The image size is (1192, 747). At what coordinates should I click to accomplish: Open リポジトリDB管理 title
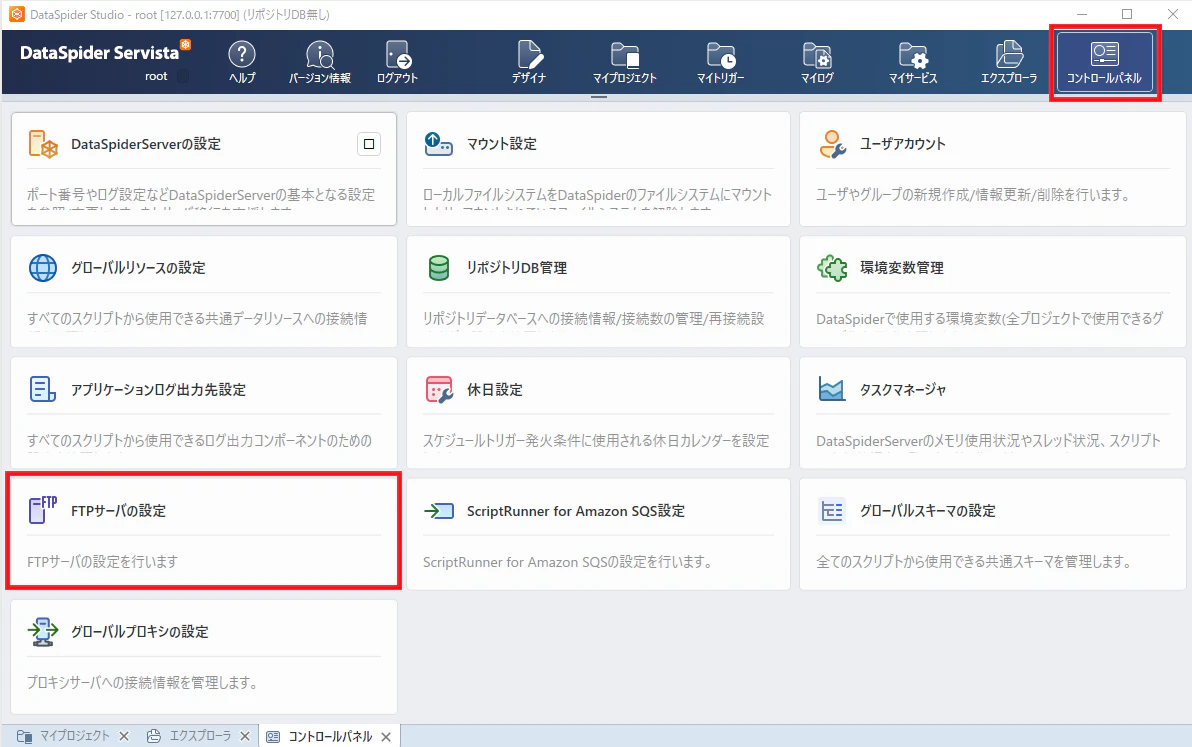pyautogui.click(x=517, y=267)
